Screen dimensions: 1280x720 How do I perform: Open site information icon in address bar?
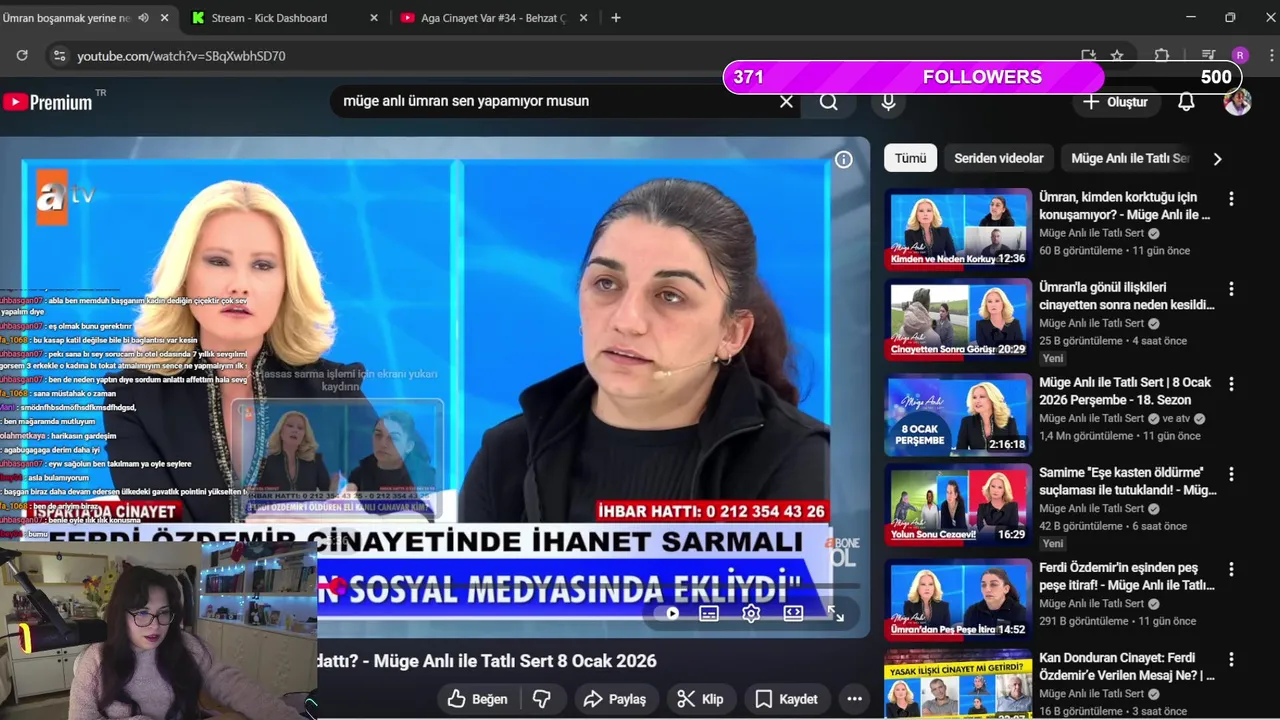(x=59, y=56)
